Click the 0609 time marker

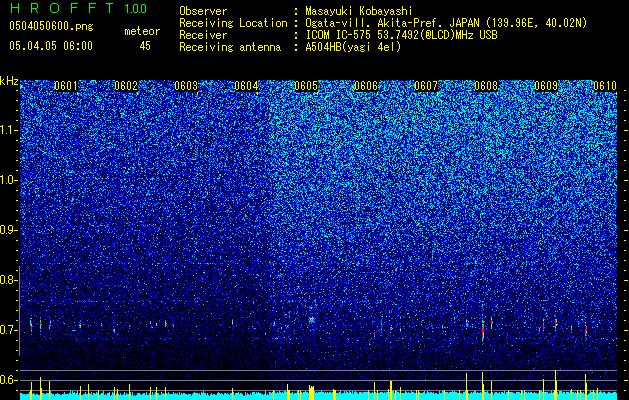pyautogui.click(x=546, y=86)
